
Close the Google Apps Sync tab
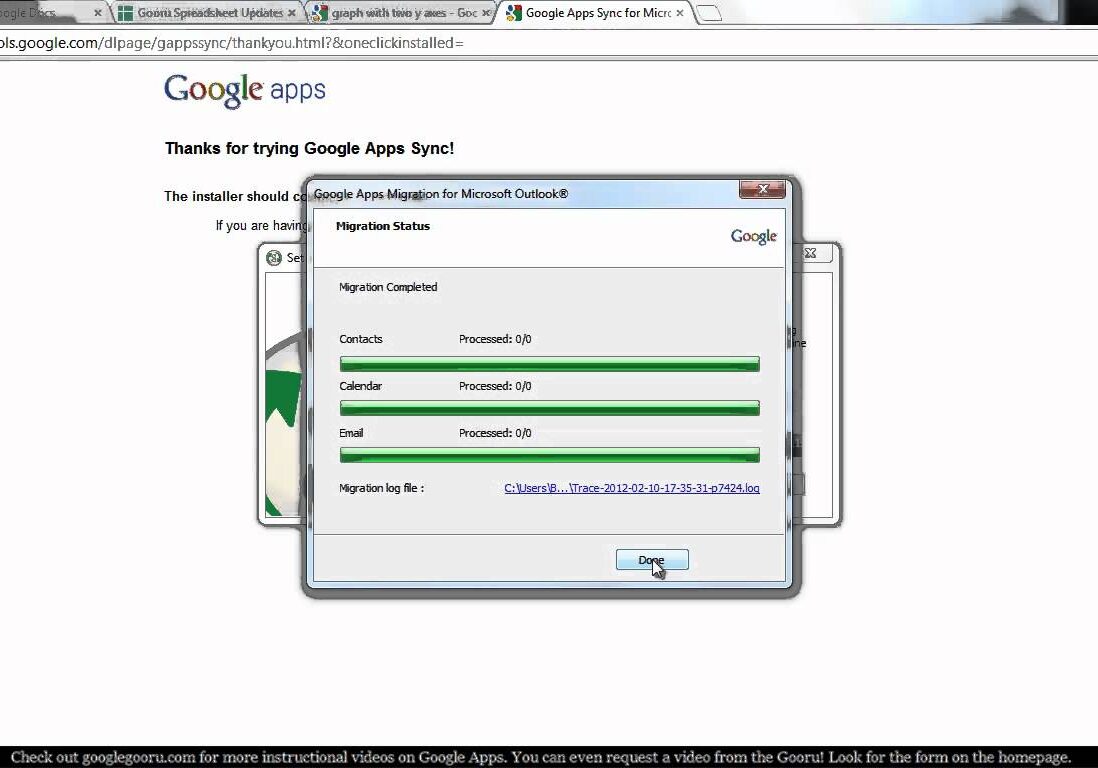point(679,13)
